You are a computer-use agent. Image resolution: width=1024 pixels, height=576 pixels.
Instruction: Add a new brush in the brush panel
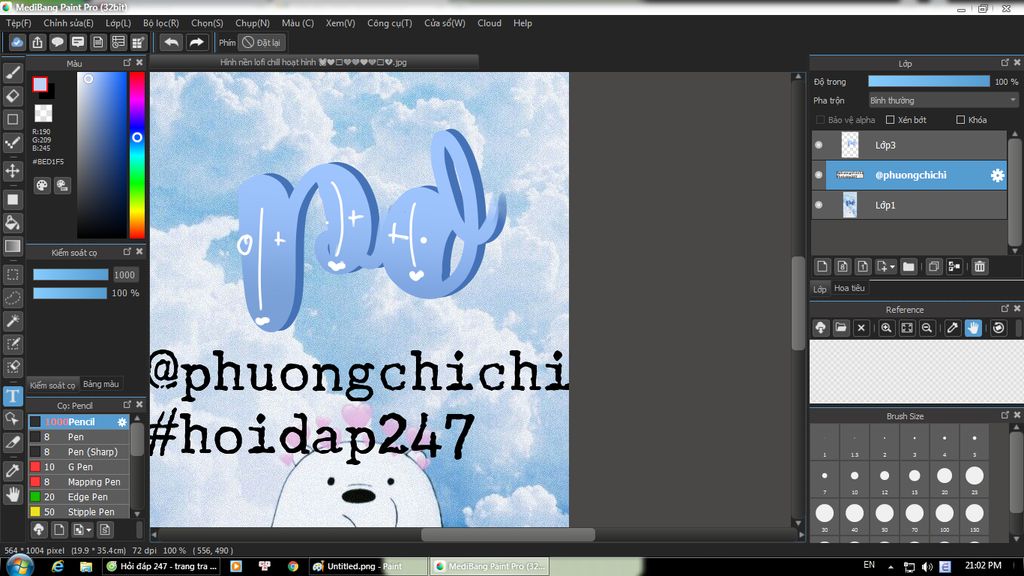pos(59,530)
